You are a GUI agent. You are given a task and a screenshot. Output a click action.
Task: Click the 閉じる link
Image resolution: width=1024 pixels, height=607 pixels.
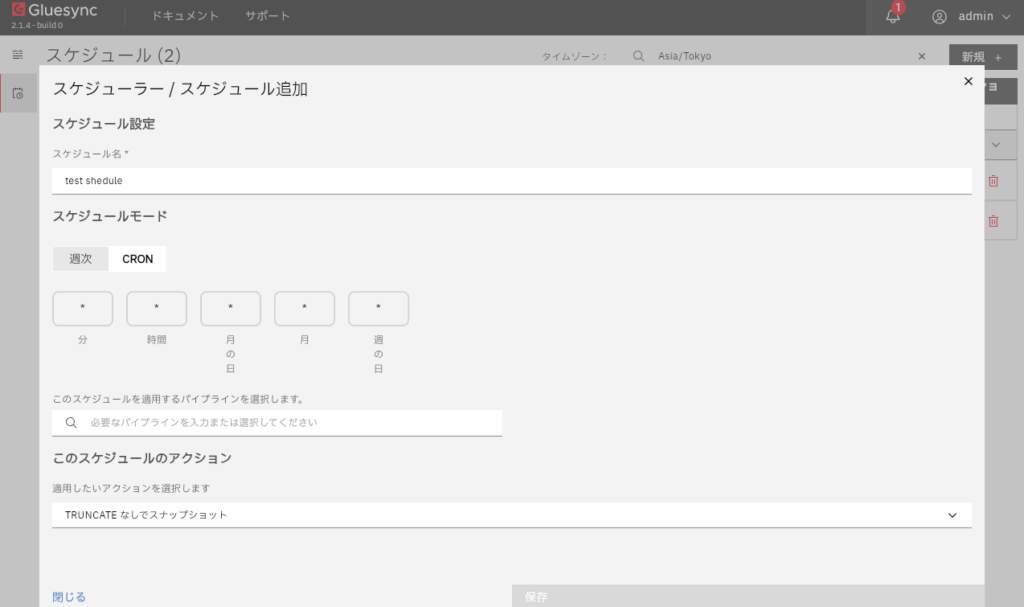click(x=69, y=597)
